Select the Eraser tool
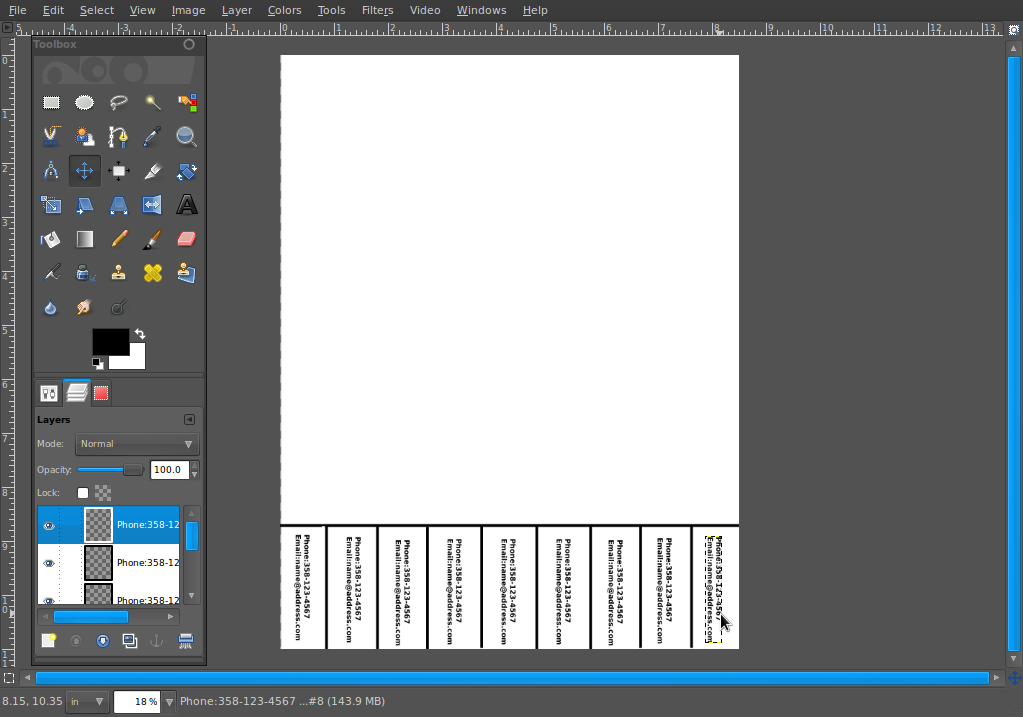 pyautogui.click(x=187, y=238)
